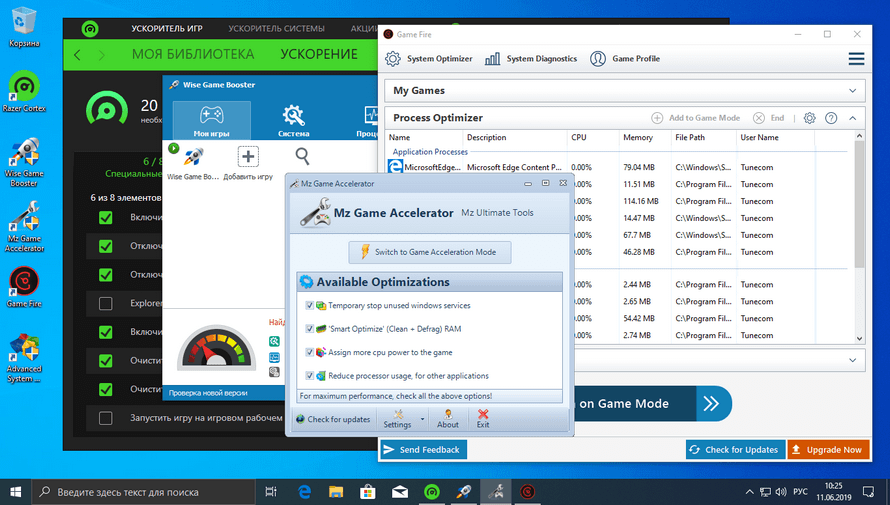The height and width of the screenshot is (505, 890).
Task: Toggle first Отключ checkbox in Razer Cortex
Action: coord(106,246)
